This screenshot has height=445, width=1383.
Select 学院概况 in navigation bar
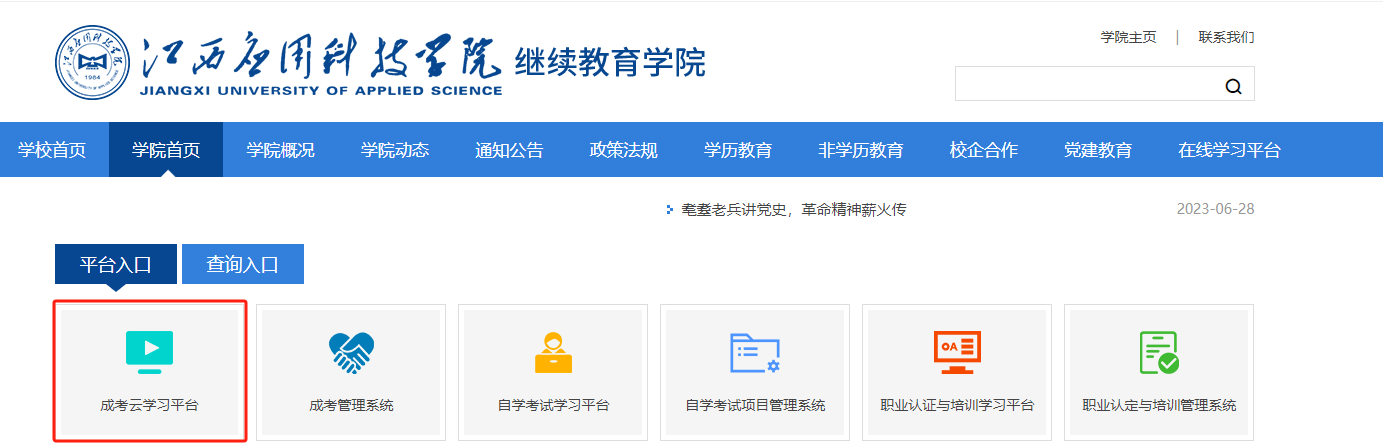(x=280, y=150)
